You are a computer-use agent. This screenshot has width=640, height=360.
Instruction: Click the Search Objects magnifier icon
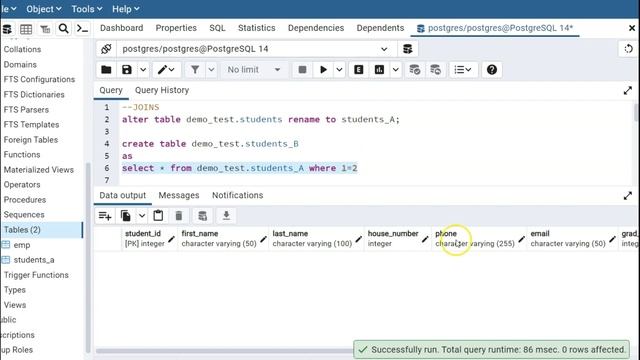[x=64, y=29]
